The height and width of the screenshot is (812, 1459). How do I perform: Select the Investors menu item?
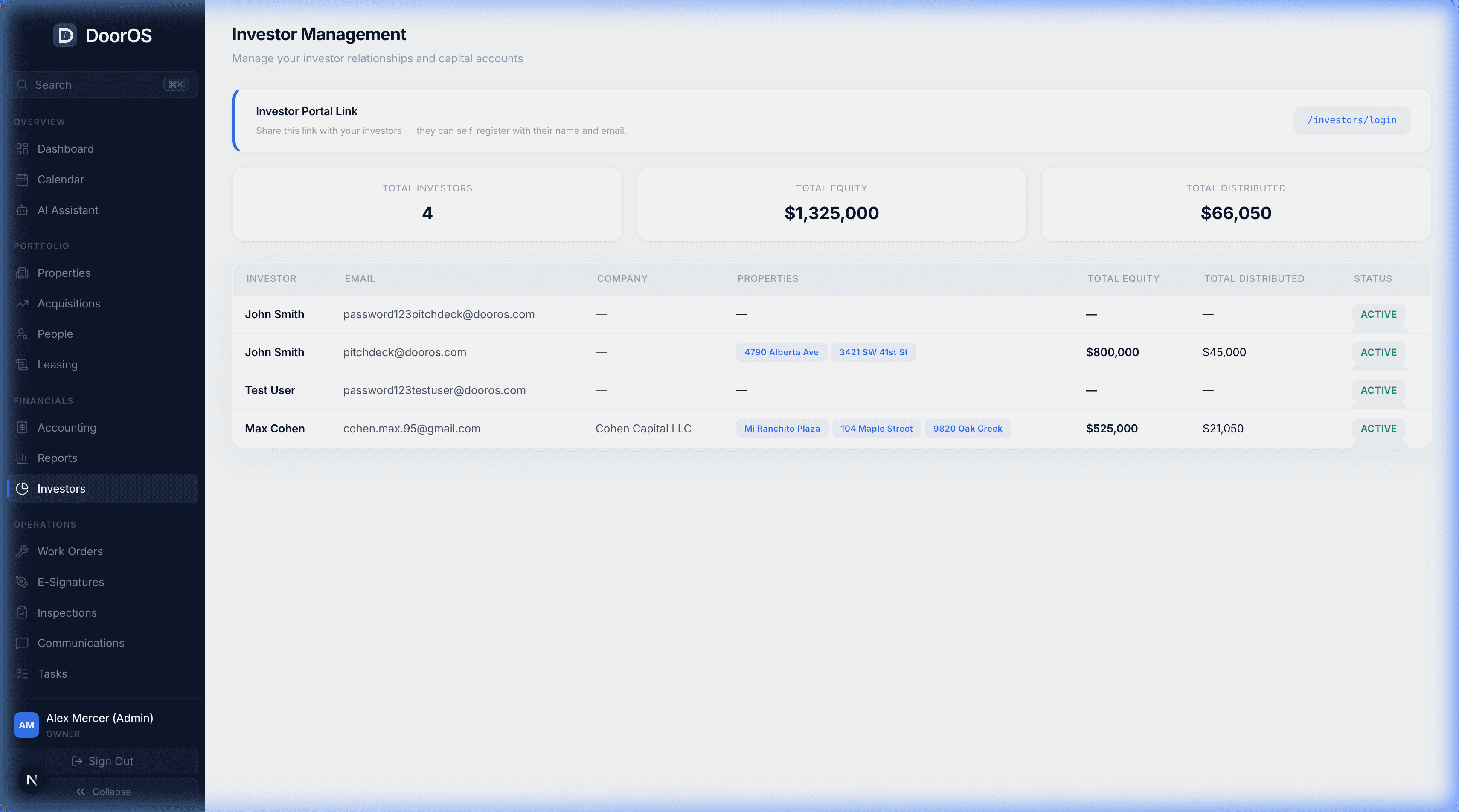point(102,489)
